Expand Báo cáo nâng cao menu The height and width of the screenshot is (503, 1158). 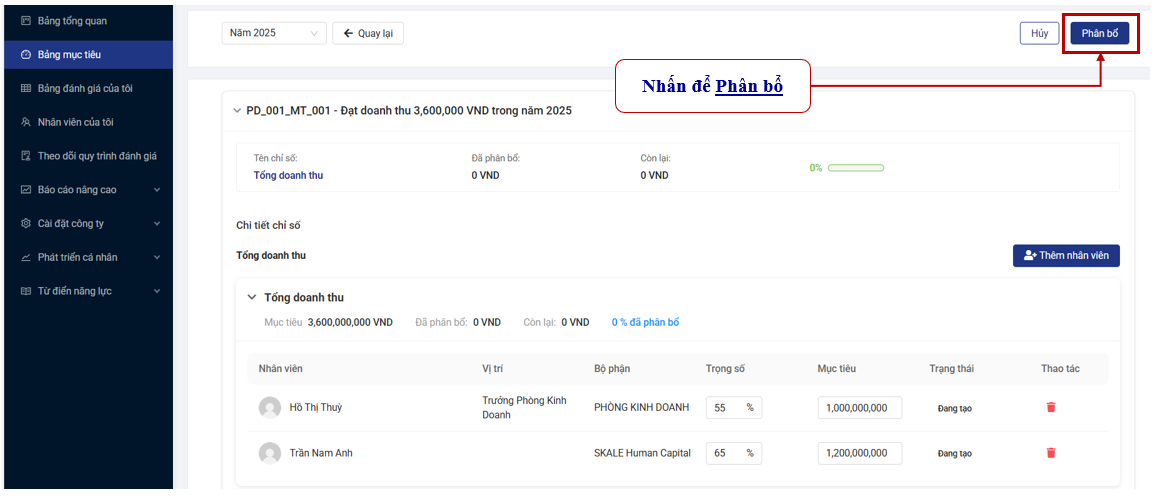coord(157,190)
